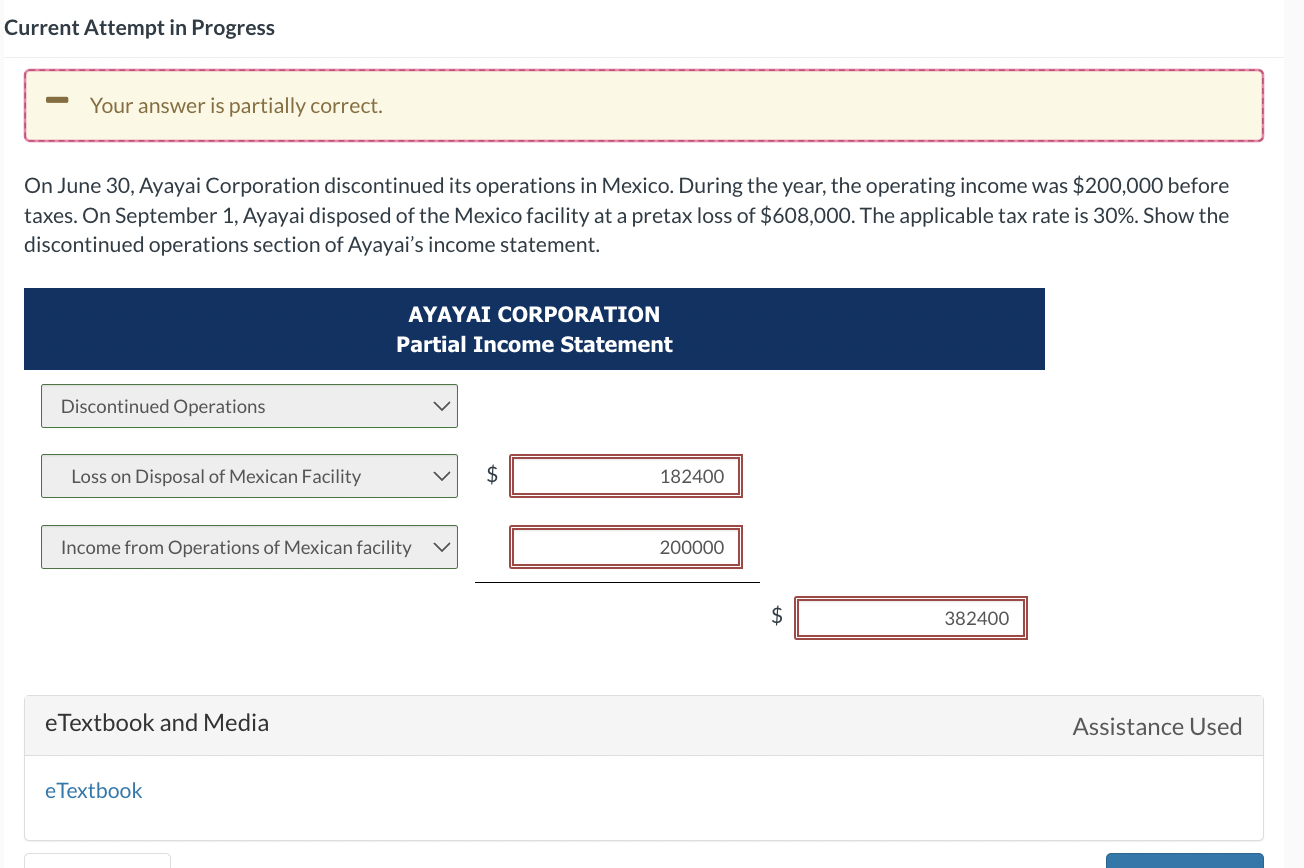The height and width of the screenshot is (868, 1304).
Task: Expand the Loss on Disposal of Mexican Facility dropdown
Action: click(248, 476)
